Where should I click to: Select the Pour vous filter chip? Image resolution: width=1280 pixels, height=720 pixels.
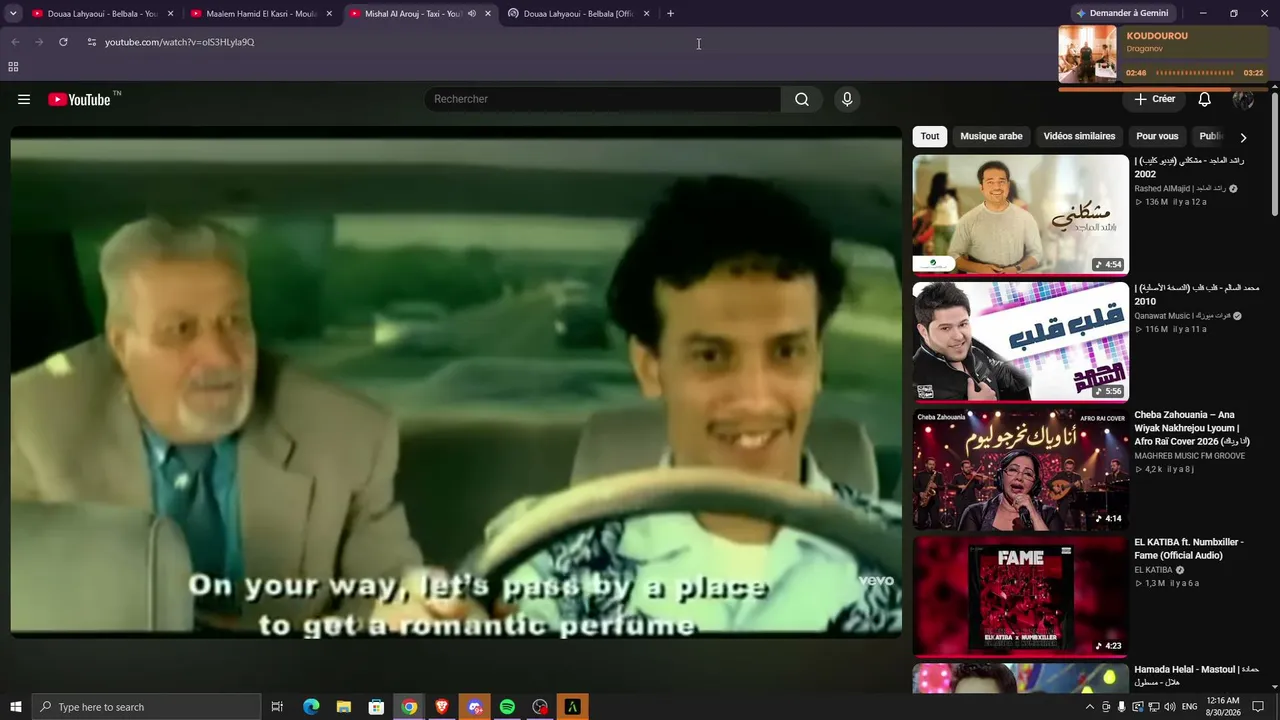[1157, 136]
